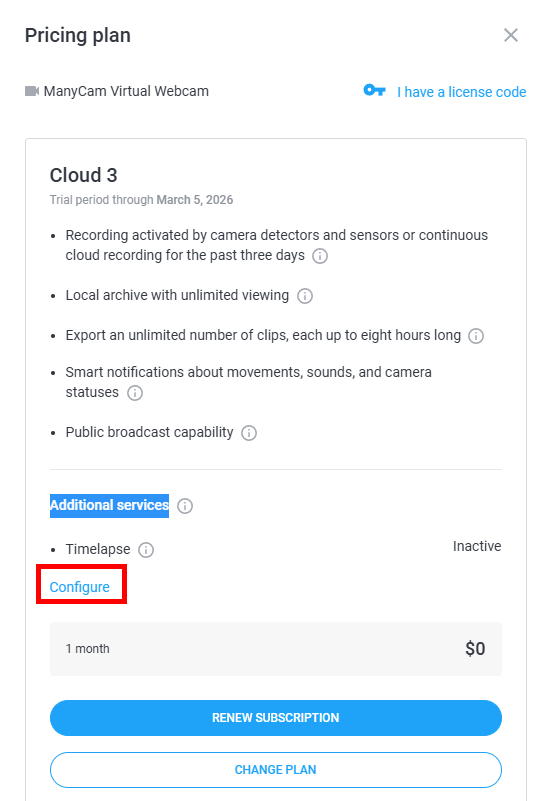This screenshot has height=801, width=554.
Task: Show Timelapse info tooltip
Action: (x=146, y=550)
